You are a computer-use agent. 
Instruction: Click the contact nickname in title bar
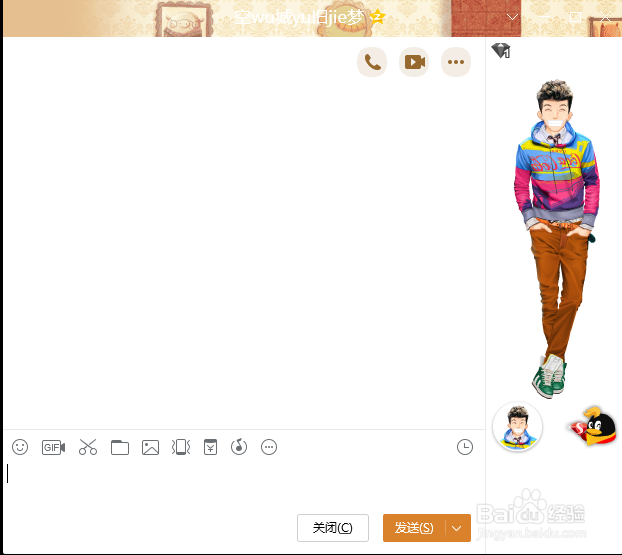[x=299, y=17]
